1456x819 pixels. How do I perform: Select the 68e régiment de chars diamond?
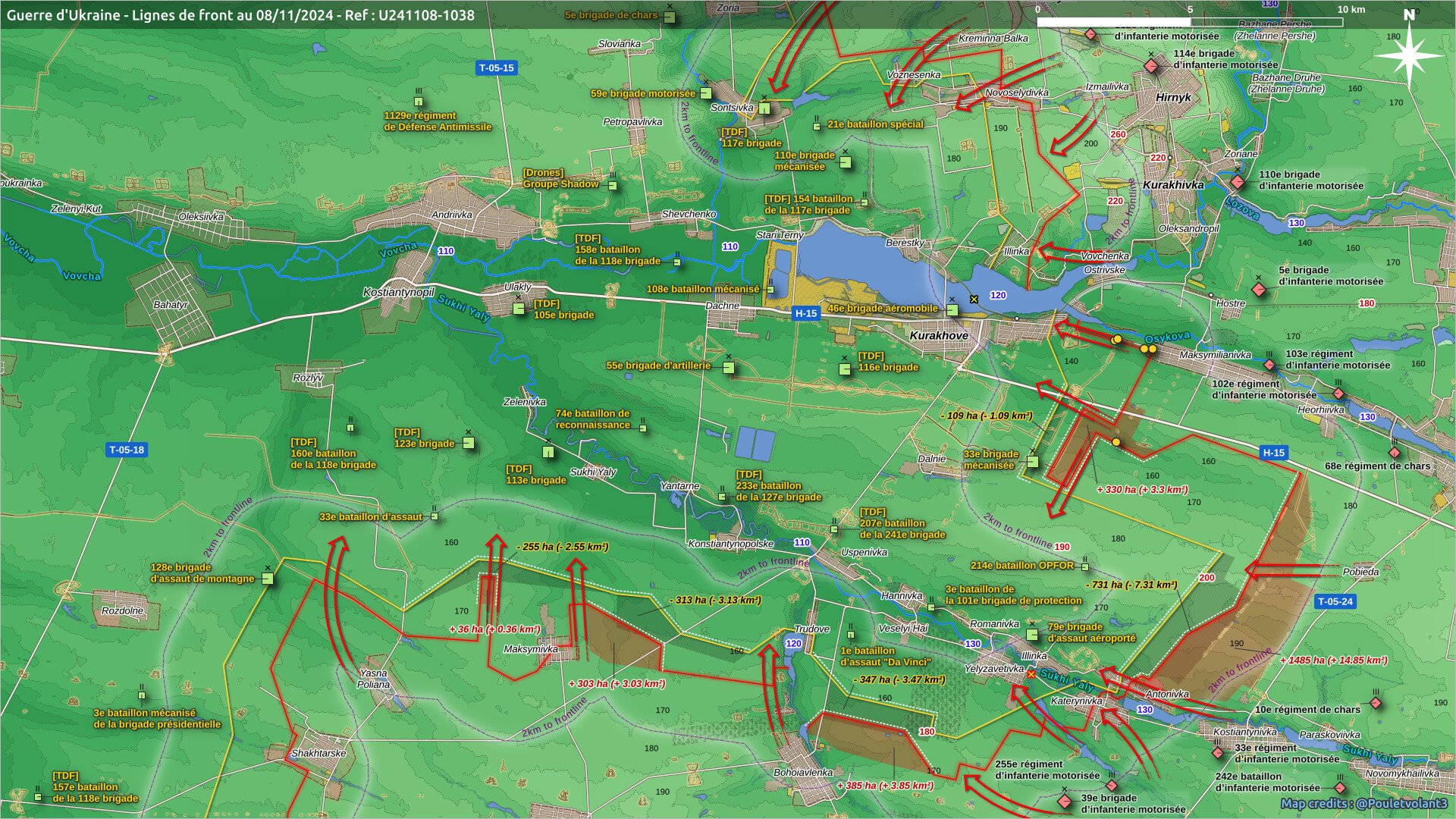tap(1395, 453)
